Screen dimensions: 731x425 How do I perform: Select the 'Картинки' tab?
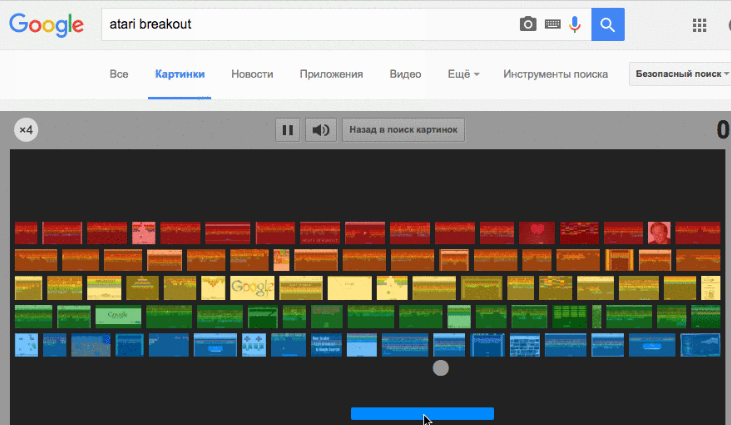point(179,74)
